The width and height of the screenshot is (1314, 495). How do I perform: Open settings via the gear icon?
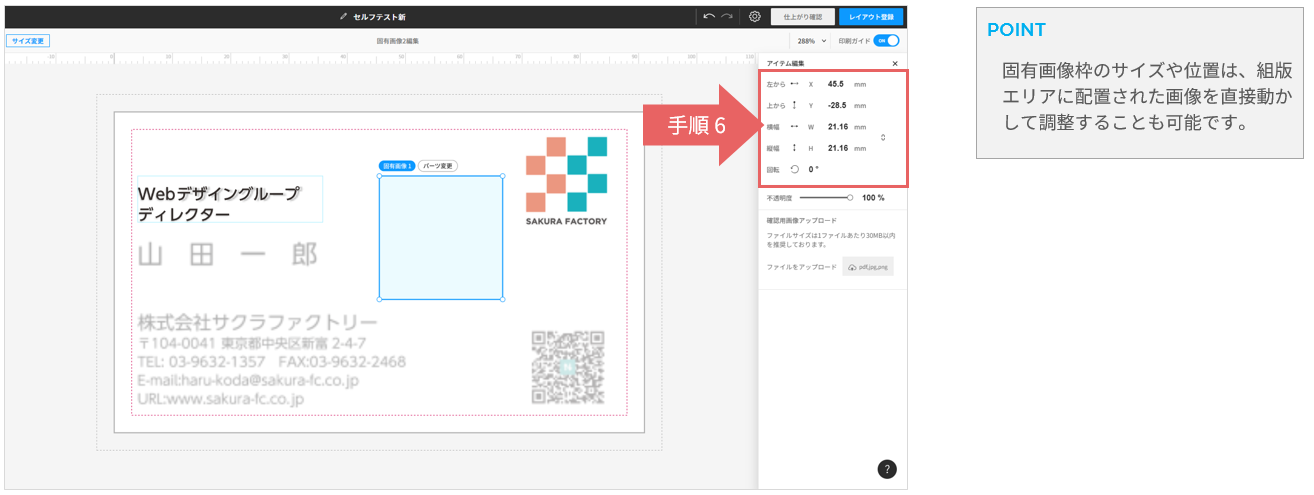(755, 17)
